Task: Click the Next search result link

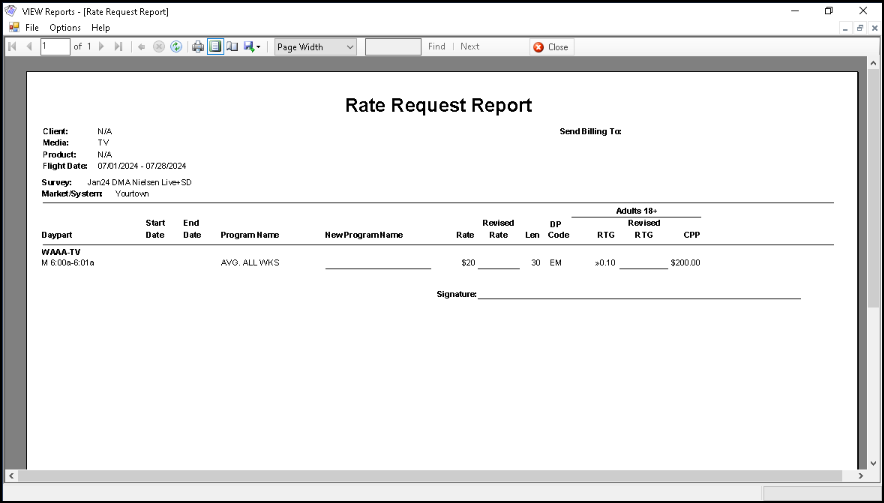Action: click(470, 47)
